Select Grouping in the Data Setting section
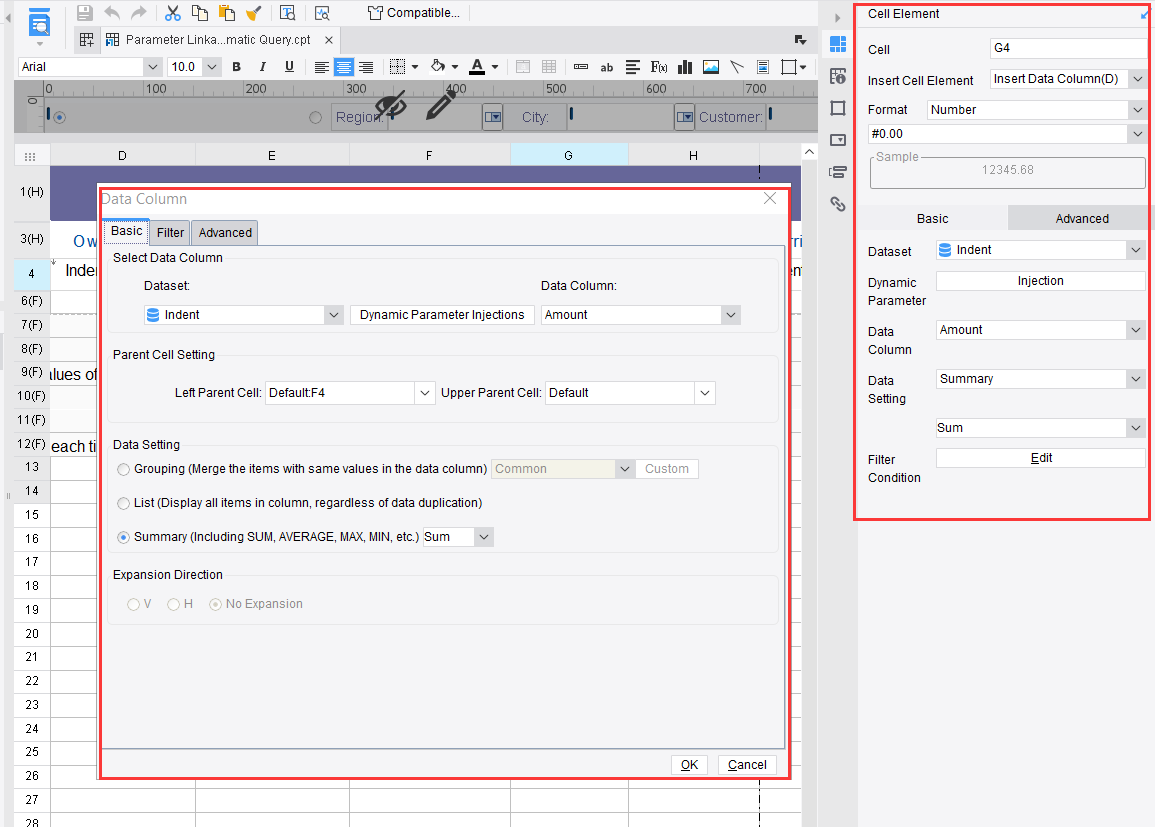The height and width of the screenshot is (827, 1155). pos(123,468)
